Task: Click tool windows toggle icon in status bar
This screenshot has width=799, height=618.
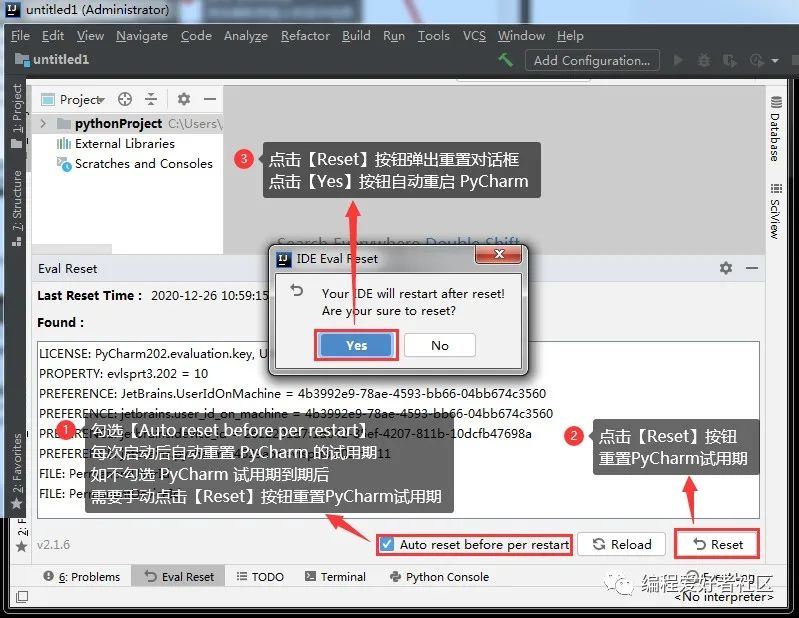Action: [22, 596]
